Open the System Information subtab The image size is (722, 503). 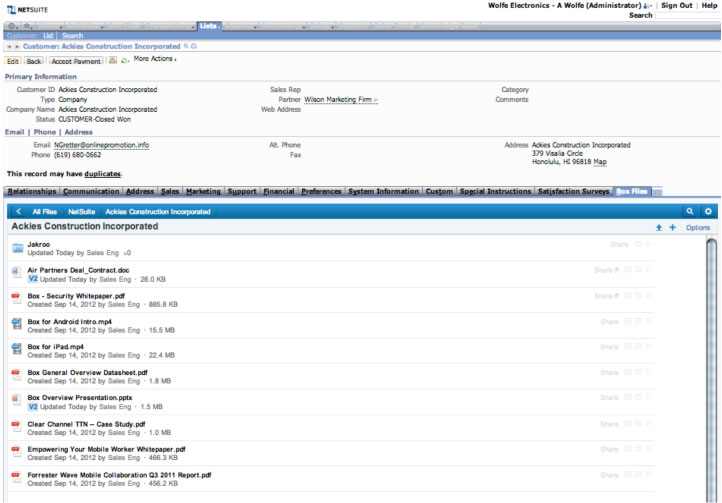(x=384, y=191)
